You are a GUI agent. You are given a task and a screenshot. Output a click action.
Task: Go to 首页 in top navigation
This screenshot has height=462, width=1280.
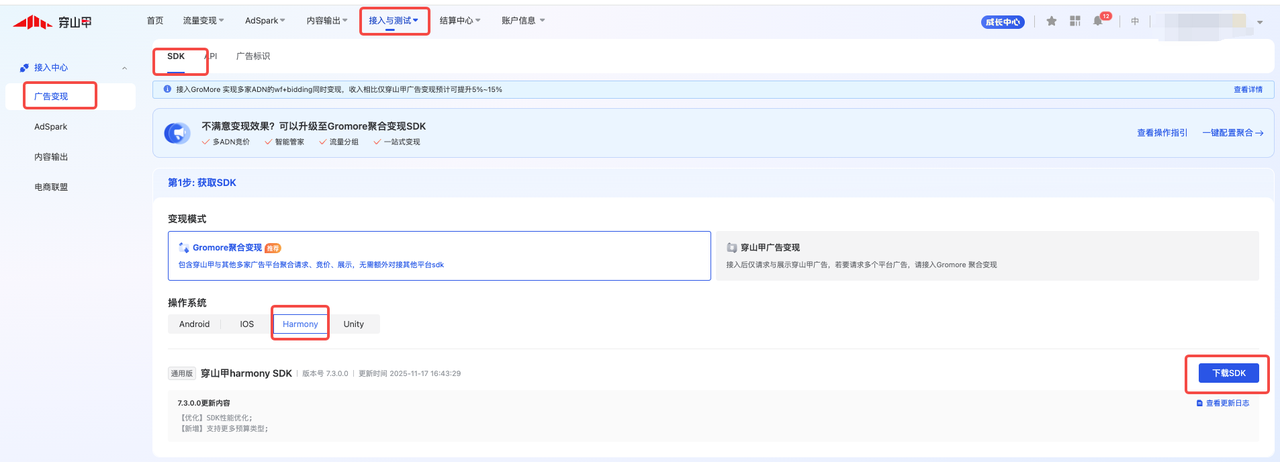point(155,21)
